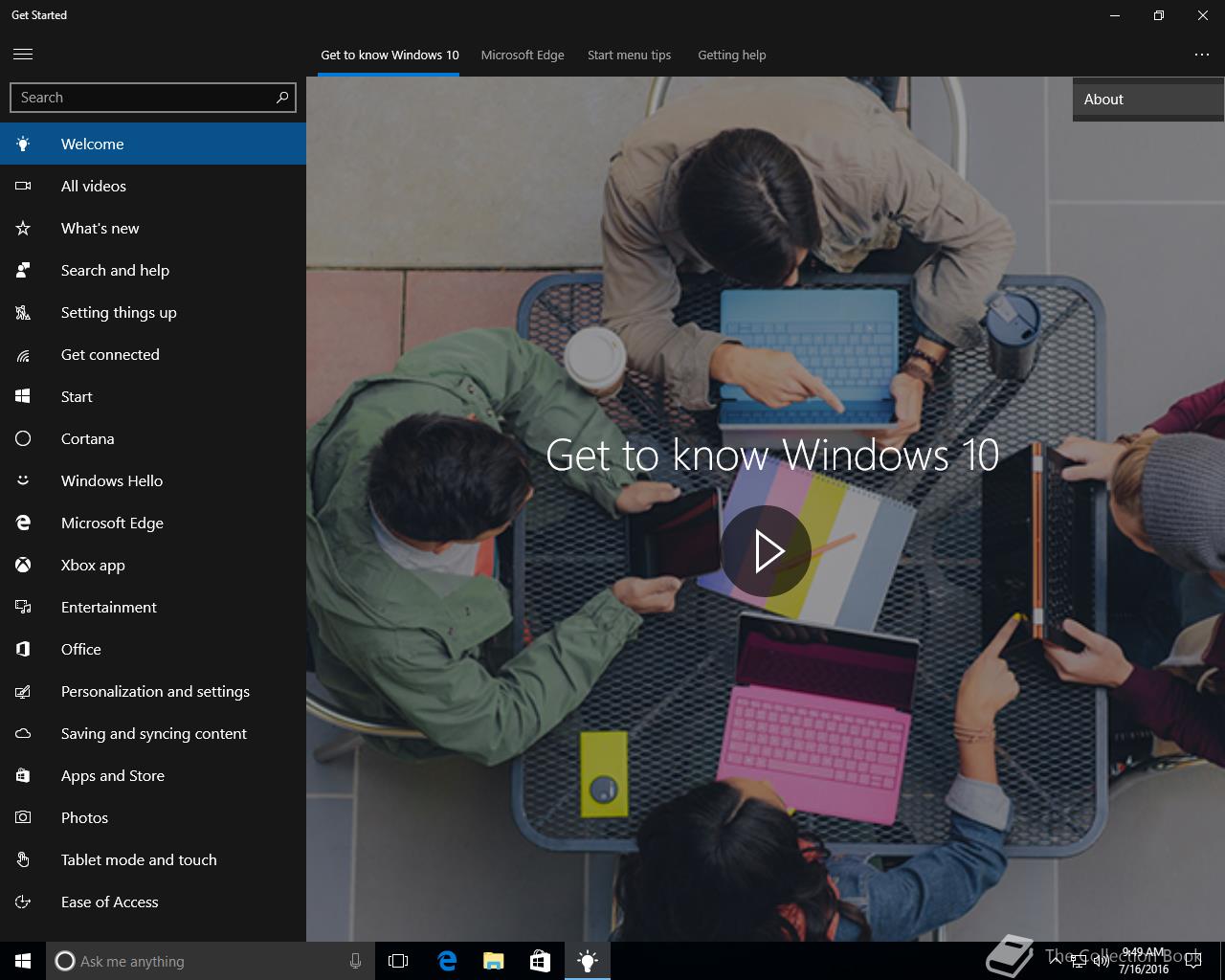
Task: Open the more options ellipsis menu
Action: click(x=1202, y=55)
